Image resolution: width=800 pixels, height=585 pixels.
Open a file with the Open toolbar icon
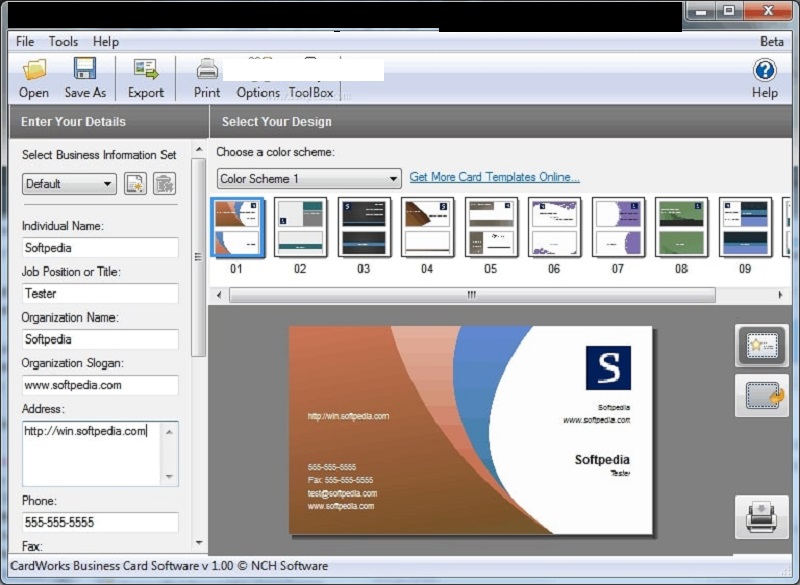click(x=34, y=78)
